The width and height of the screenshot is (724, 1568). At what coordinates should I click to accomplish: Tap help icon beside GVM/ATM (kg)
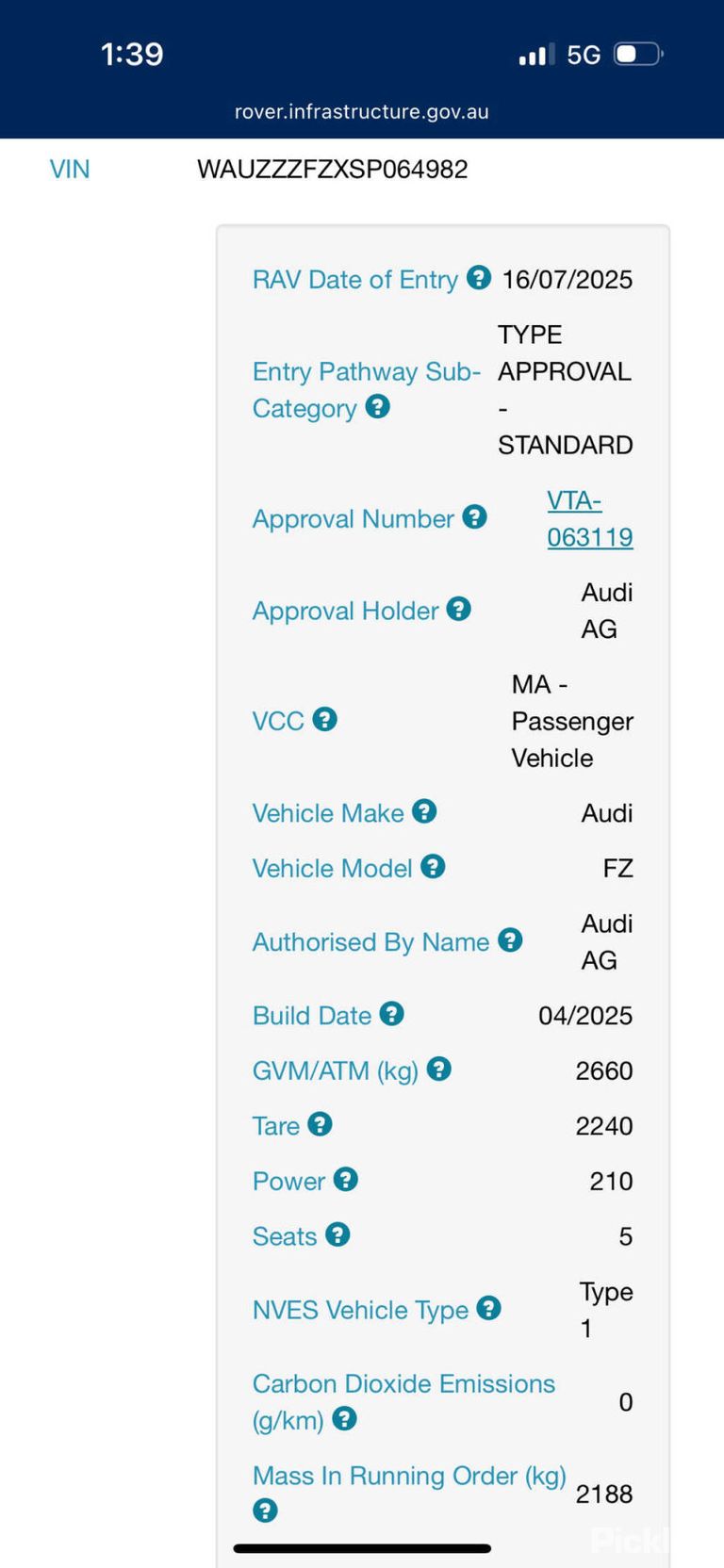pos(438,1069)
